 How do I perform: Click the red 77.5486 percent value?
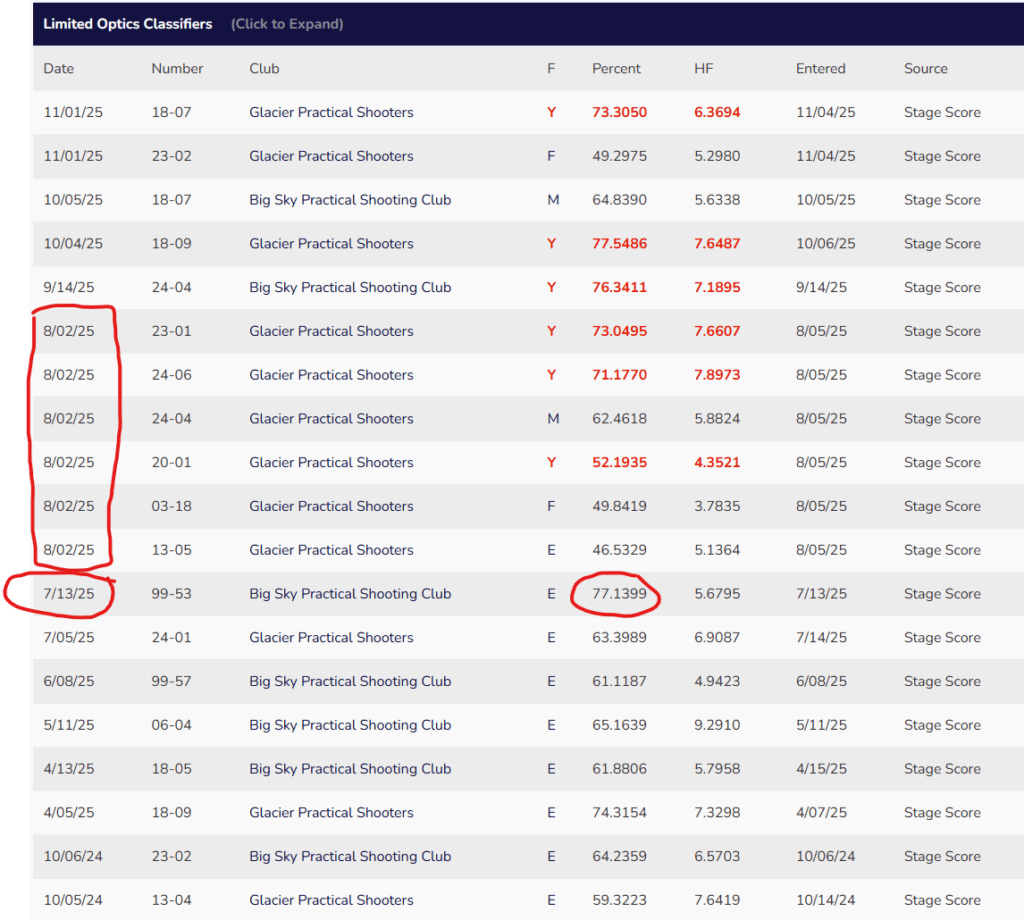pyautogui.click(x=619, y=244)
